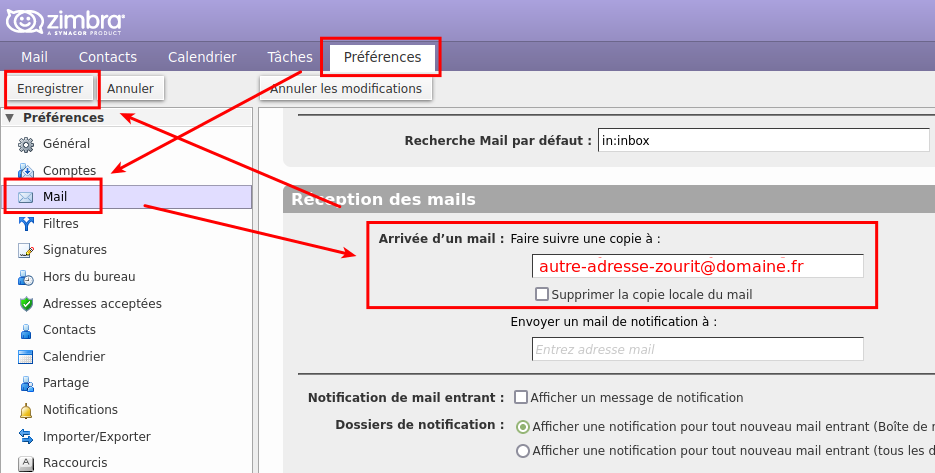Click the Zimbra logo
935x473 pixels.
pyautogui.click(x=71, y=21)
